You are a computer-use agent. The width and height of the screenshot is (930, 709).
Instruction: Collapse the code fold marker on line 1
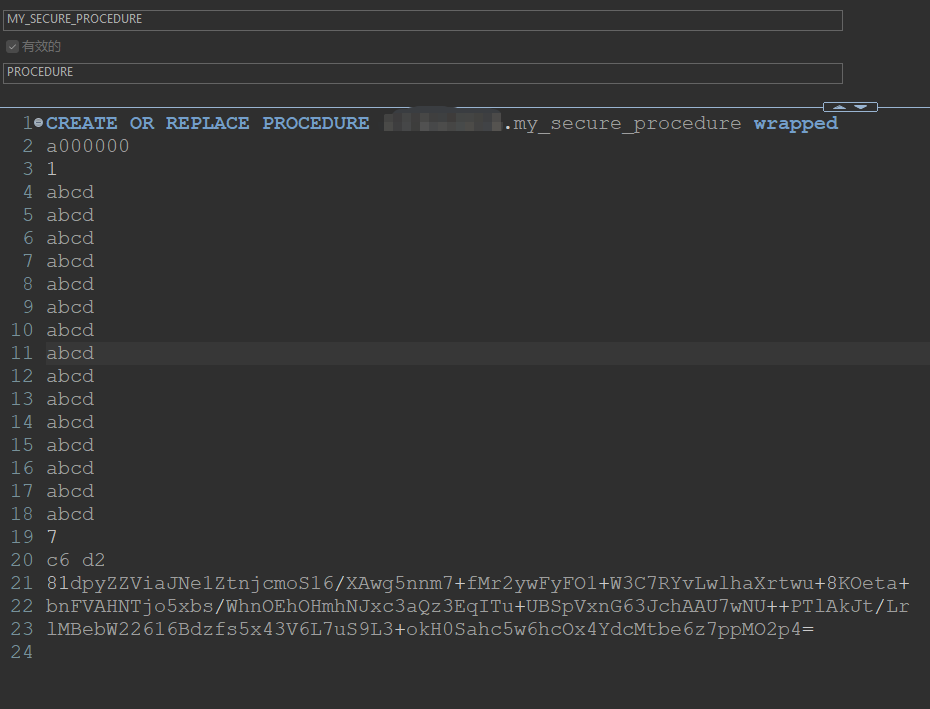pos(38,123)
